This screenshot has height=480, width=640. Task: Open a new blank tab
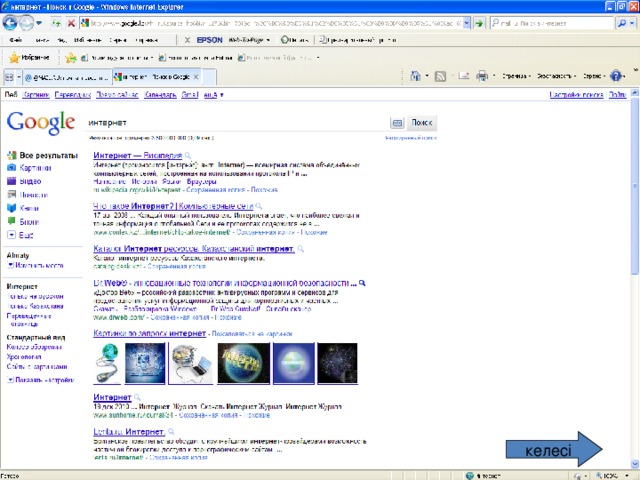pos(209,77)
